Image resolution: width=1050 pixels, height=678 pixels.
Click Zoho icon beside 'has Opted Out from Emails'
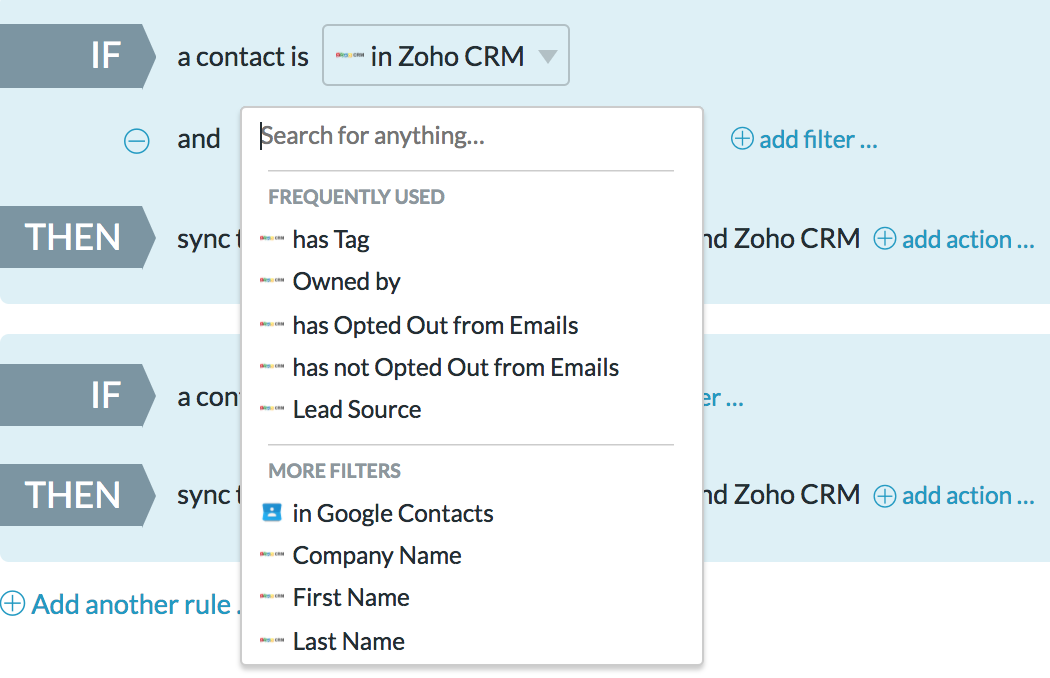click(272, 324)
